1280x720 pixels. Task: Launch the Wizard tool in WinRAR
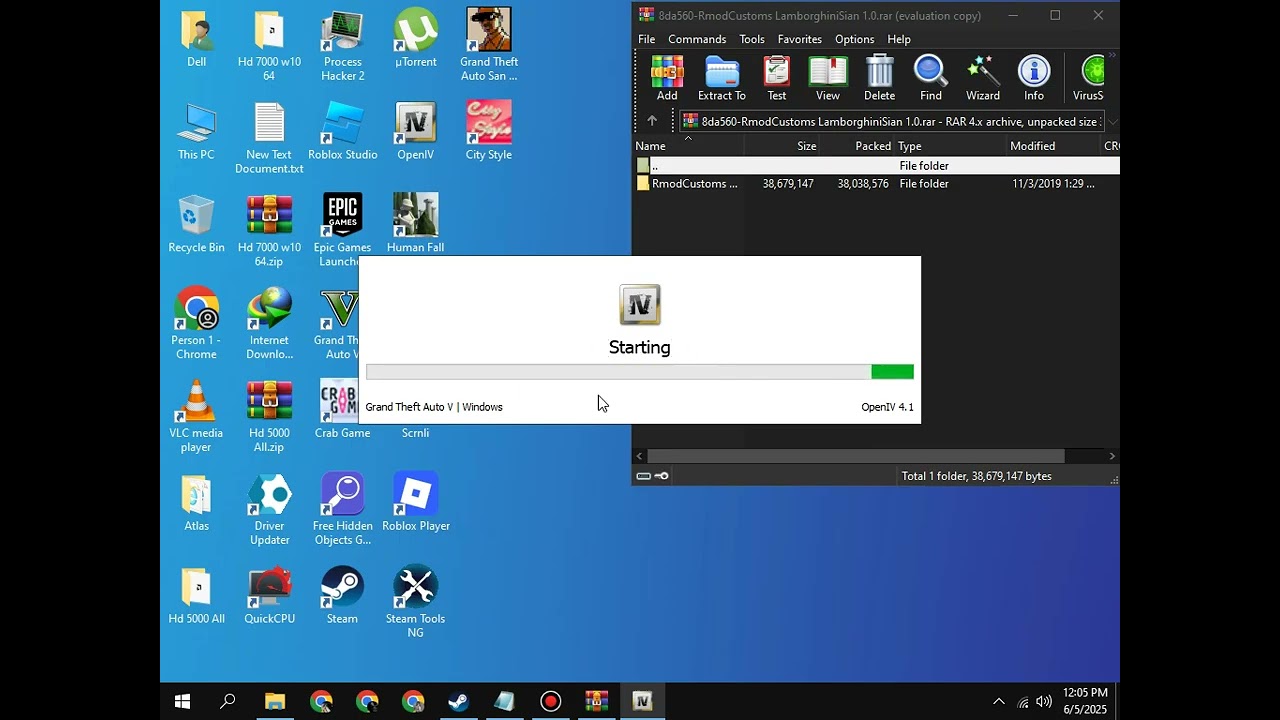[983, 78]
